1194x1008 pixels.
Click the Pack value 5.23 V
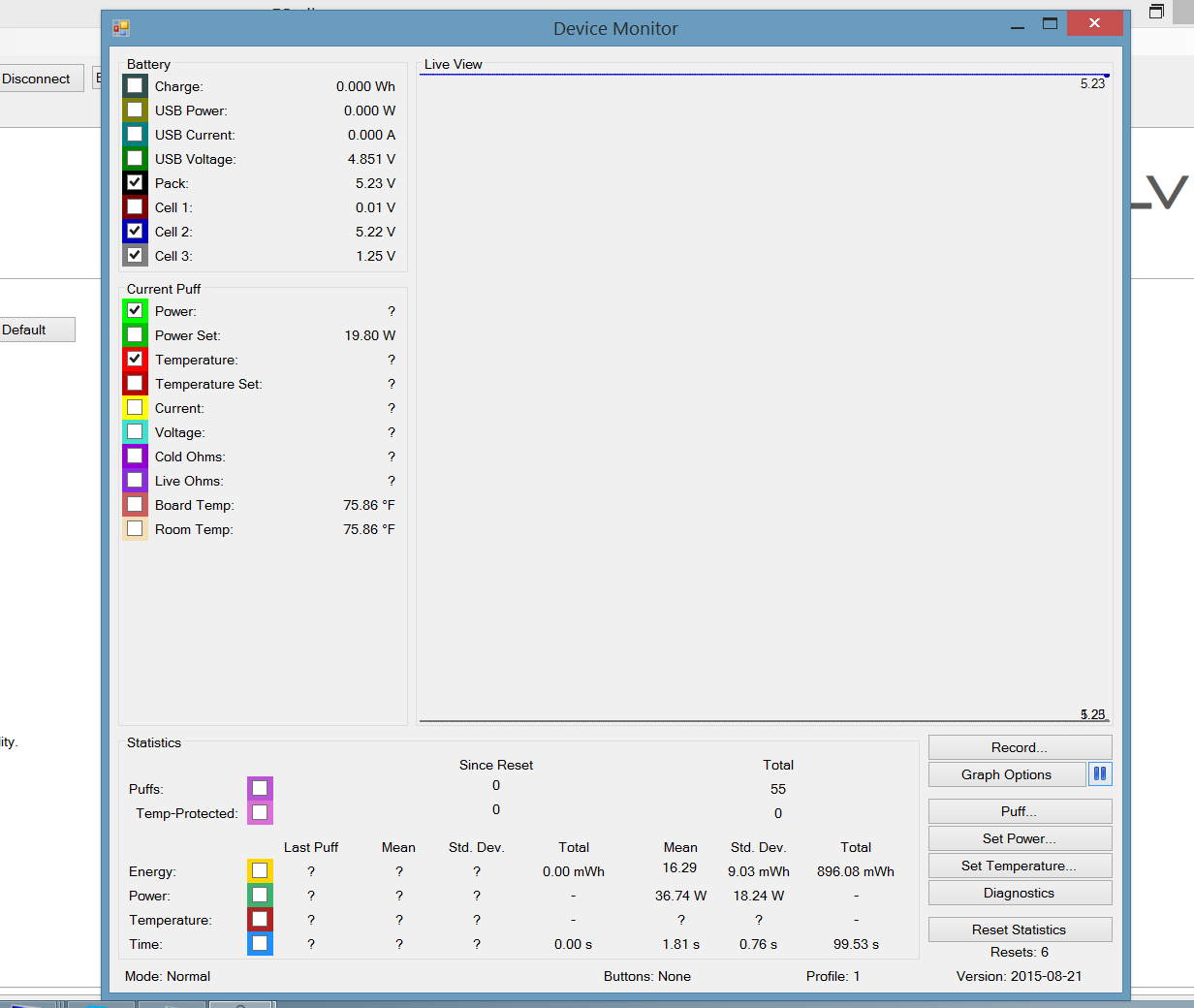(375, 183)
